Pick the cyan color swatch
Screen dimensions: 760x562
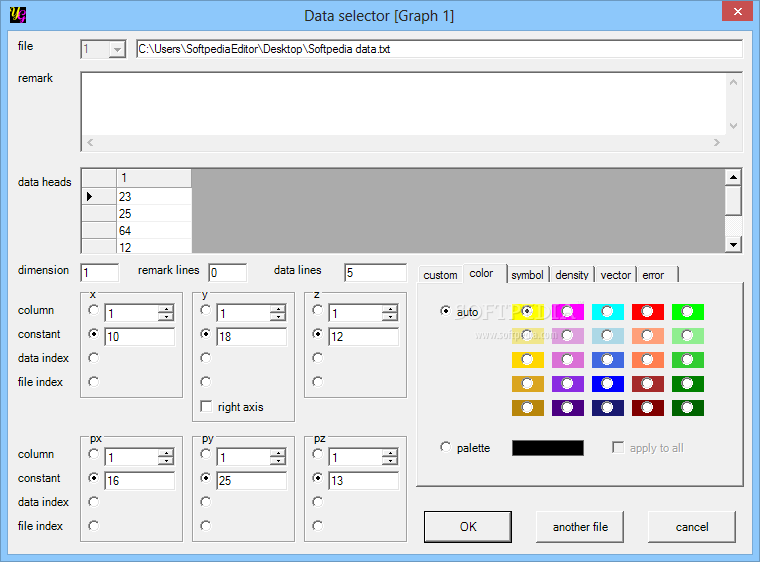click(608, 312)
